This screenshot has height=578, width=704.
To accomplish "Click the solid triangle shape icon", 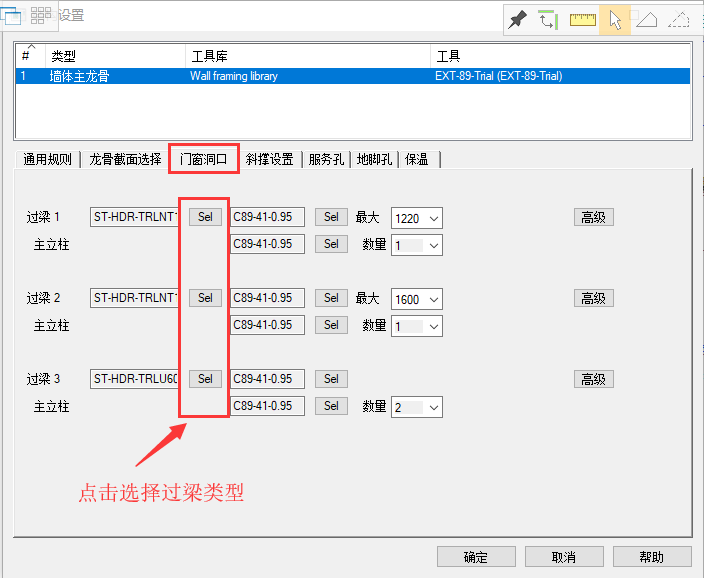I will 647,20.
